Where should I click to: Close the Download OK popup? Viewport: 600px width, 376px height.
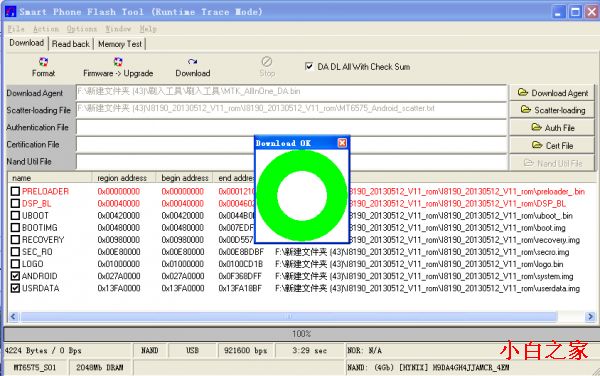pyautogui.click(x=342, y=143)
